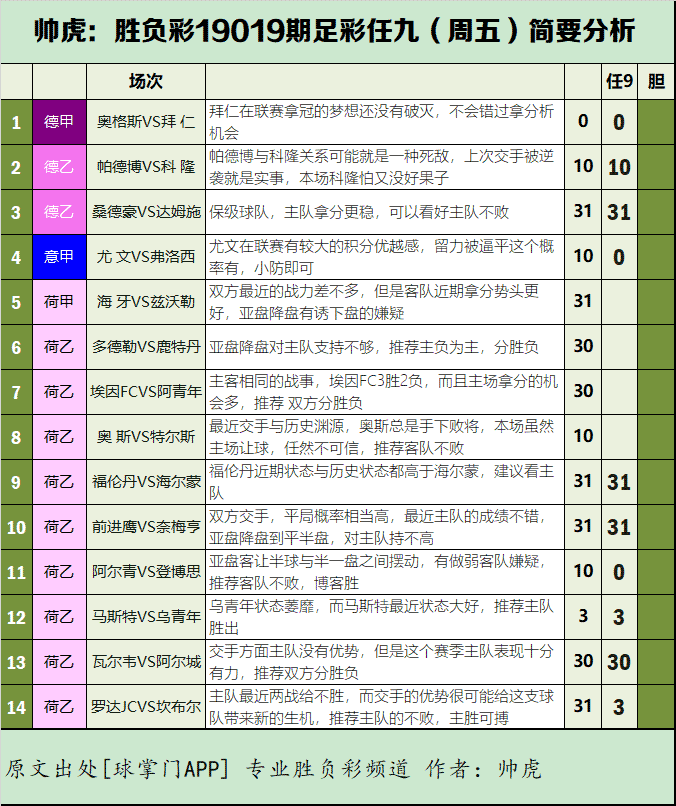Click match "帕德博VS科隆"

pyautogui.click(x=146, y=167)
